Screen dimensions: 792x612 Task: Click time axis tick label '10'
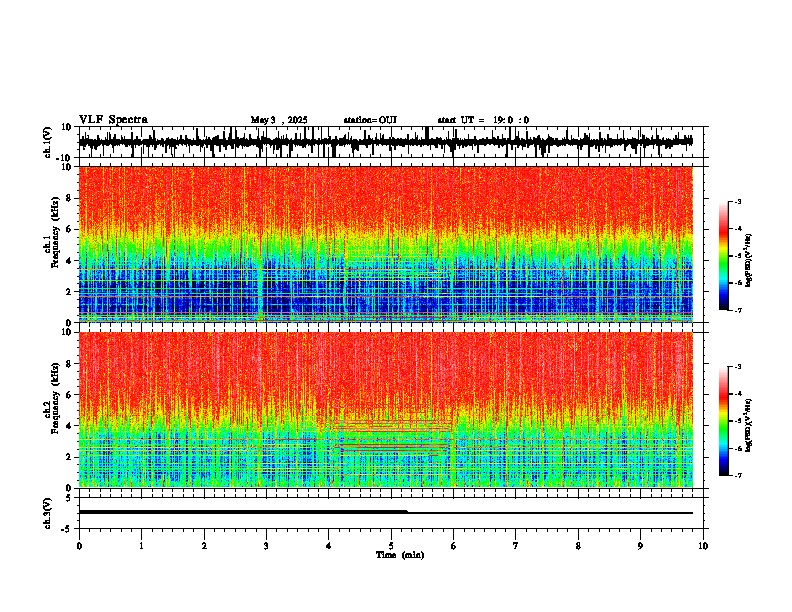coord(703,546)
